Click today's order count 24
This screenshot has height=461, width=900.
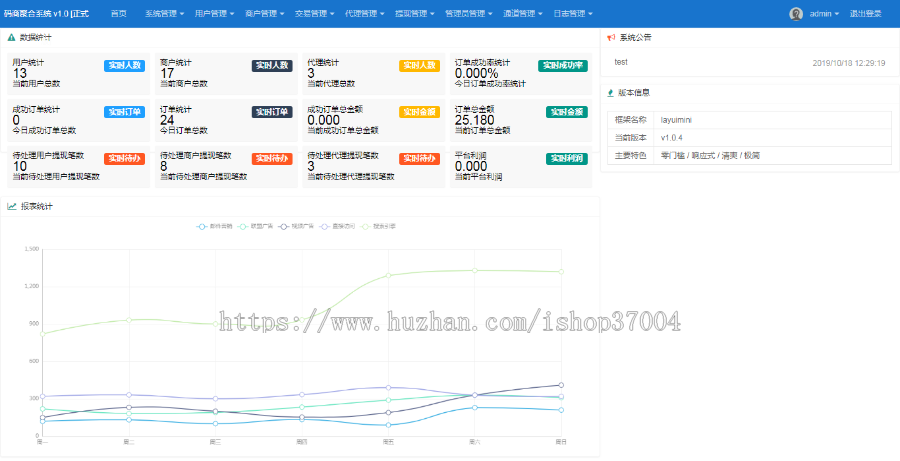tap(167, 120)
